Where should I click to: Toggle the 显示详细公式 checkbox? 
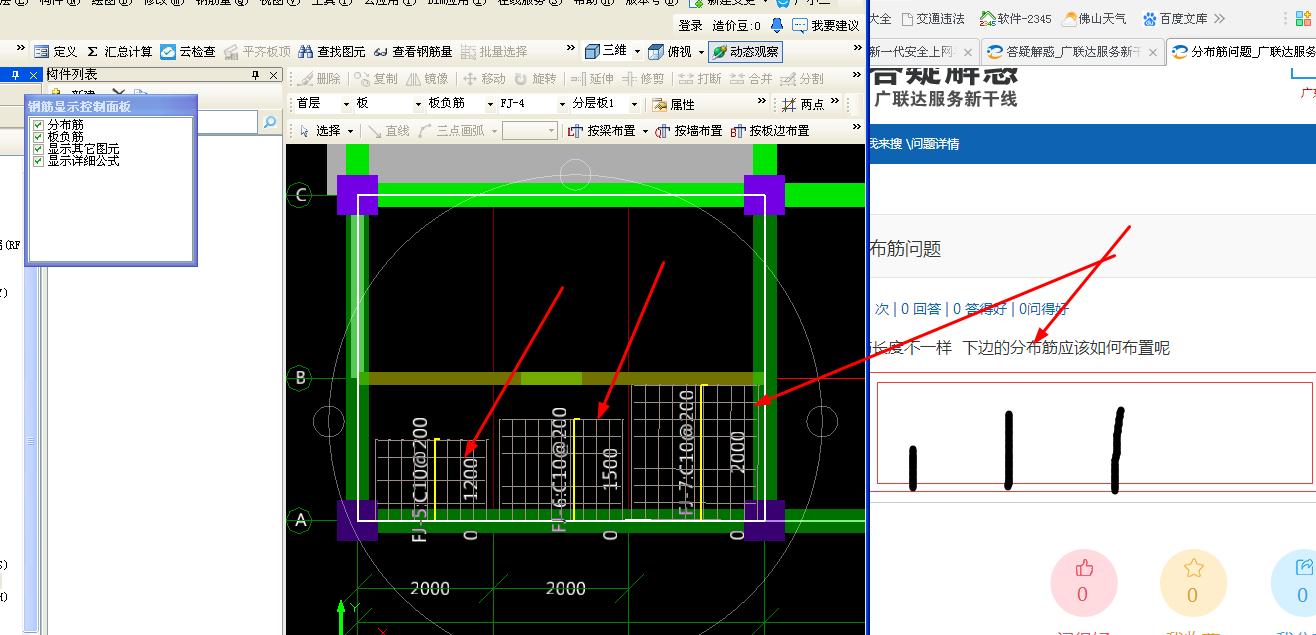(38, 160)
